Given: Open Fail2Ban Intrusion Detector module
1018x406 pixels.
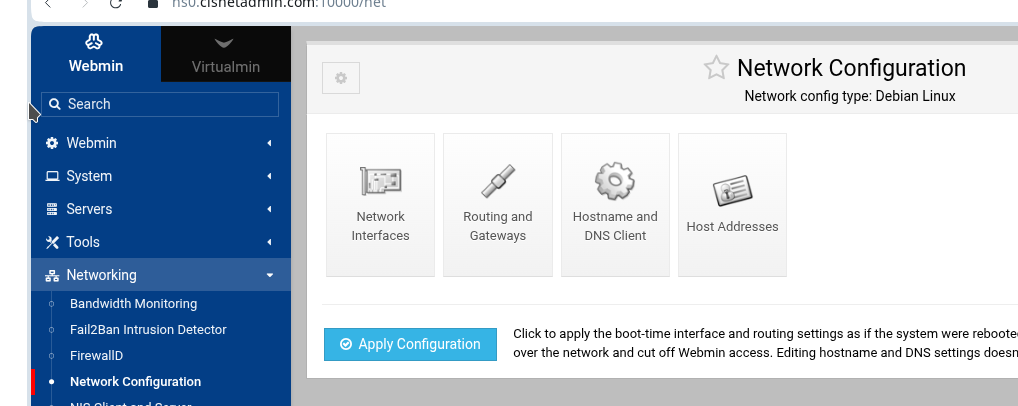Looking at the screenshot, I should [x=148, y=329].
